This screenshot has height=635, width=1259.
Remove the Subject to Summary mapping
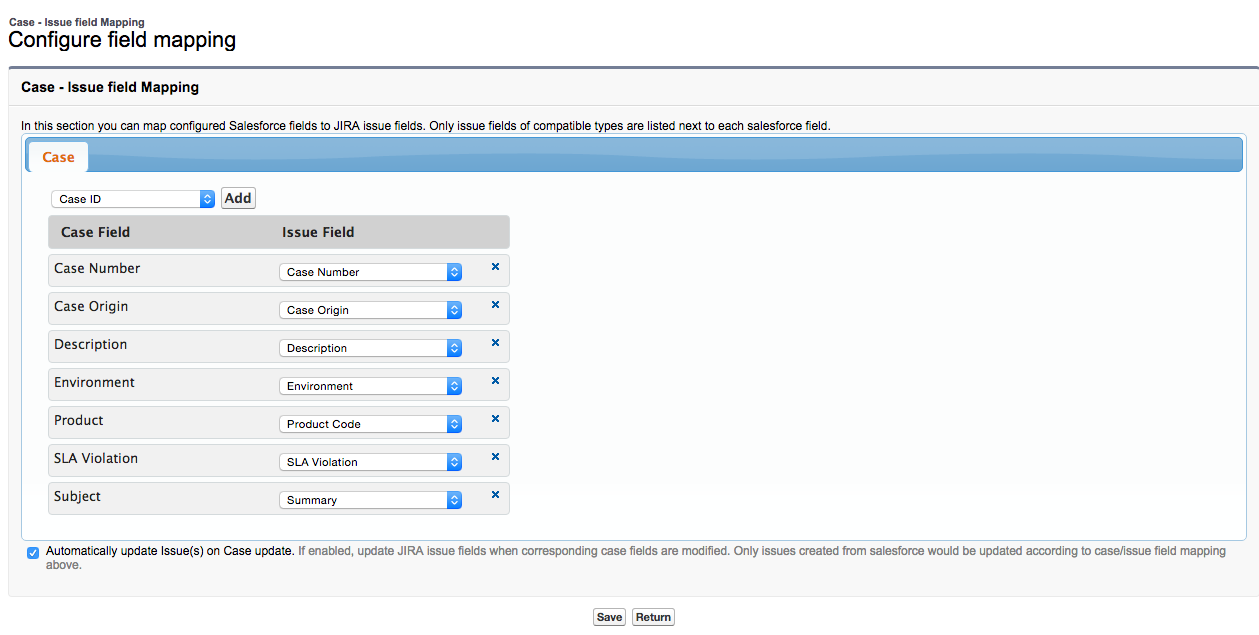click(495, 495)
